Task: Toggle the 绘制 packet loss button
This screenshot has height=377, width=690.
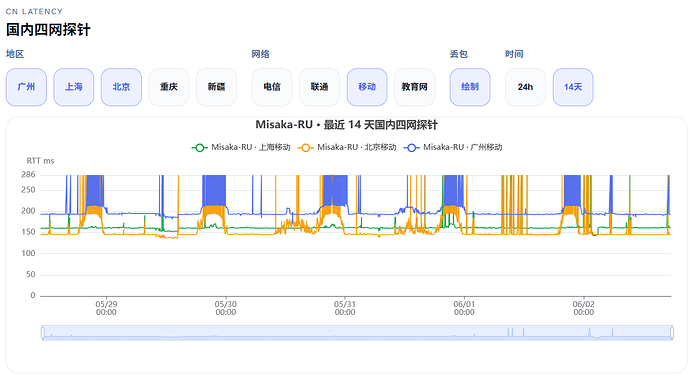Action: 470,87
